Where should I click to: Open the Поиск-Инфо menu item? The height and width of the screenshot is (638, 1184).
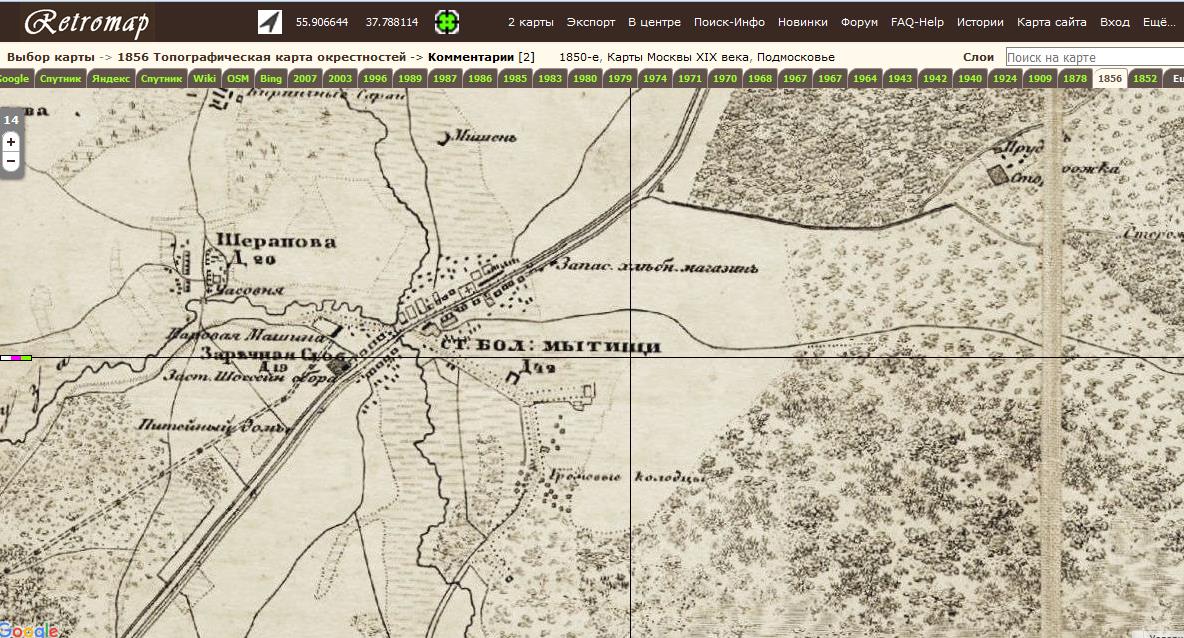tap(729, 22)
